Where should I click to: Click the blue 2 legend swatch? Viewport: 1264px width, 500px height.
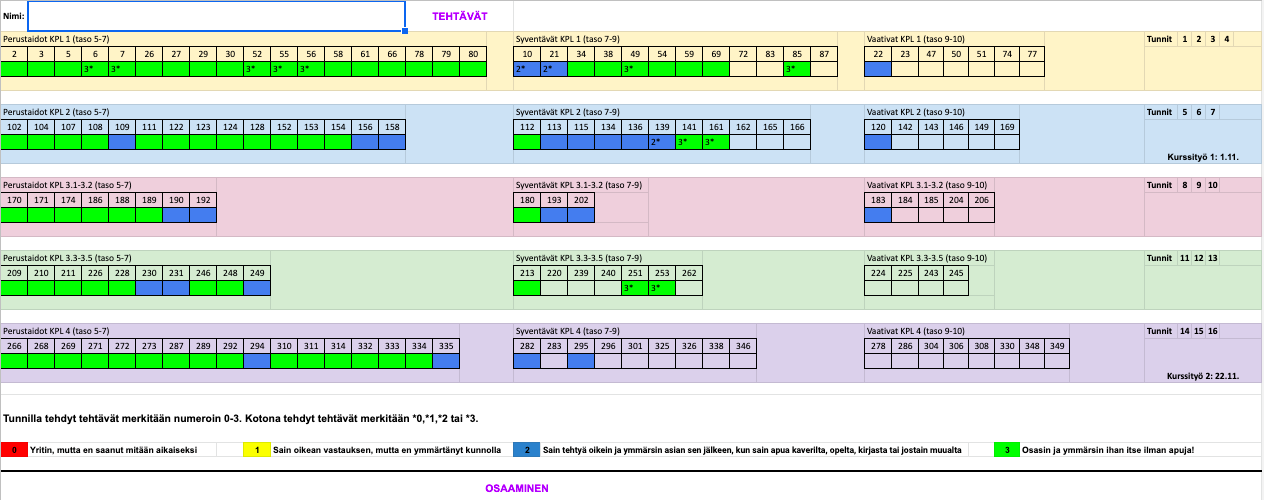click(x=527, y=450)
